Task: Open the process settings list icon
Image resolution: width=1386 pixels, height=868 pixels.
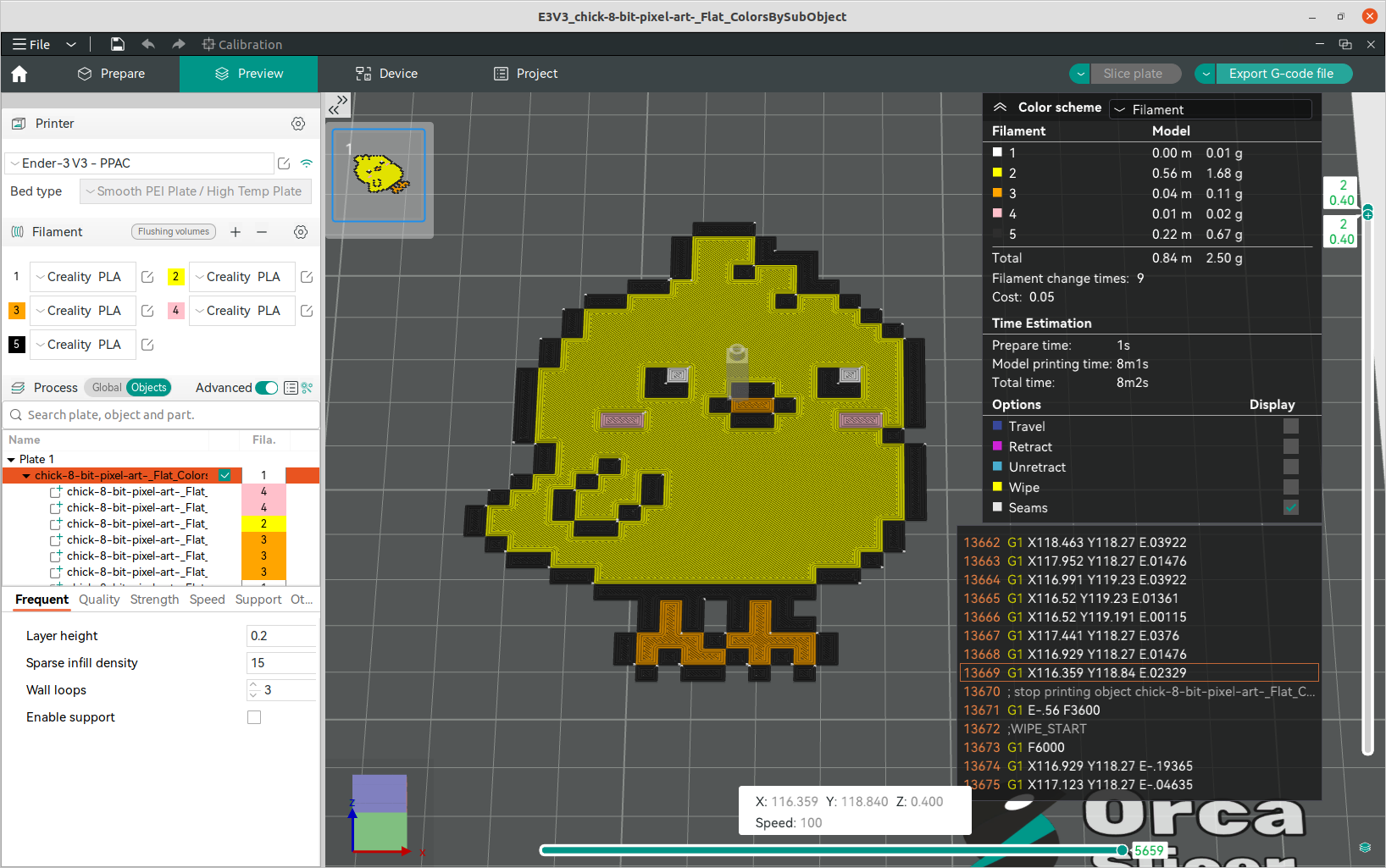Action: (x=291, y=388)
